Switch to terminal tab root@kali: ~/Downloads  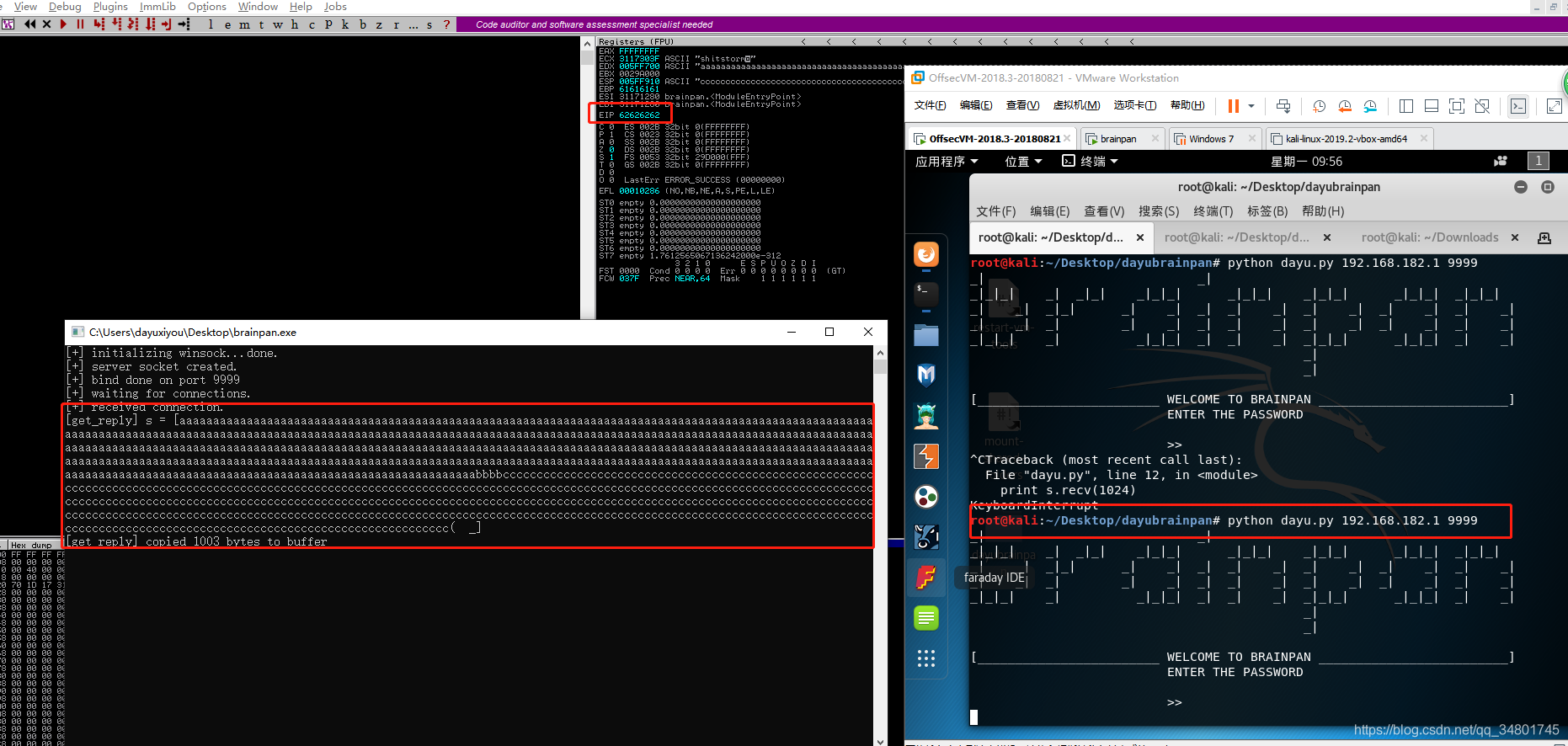pyautogui.click(x=1430, y=237)
